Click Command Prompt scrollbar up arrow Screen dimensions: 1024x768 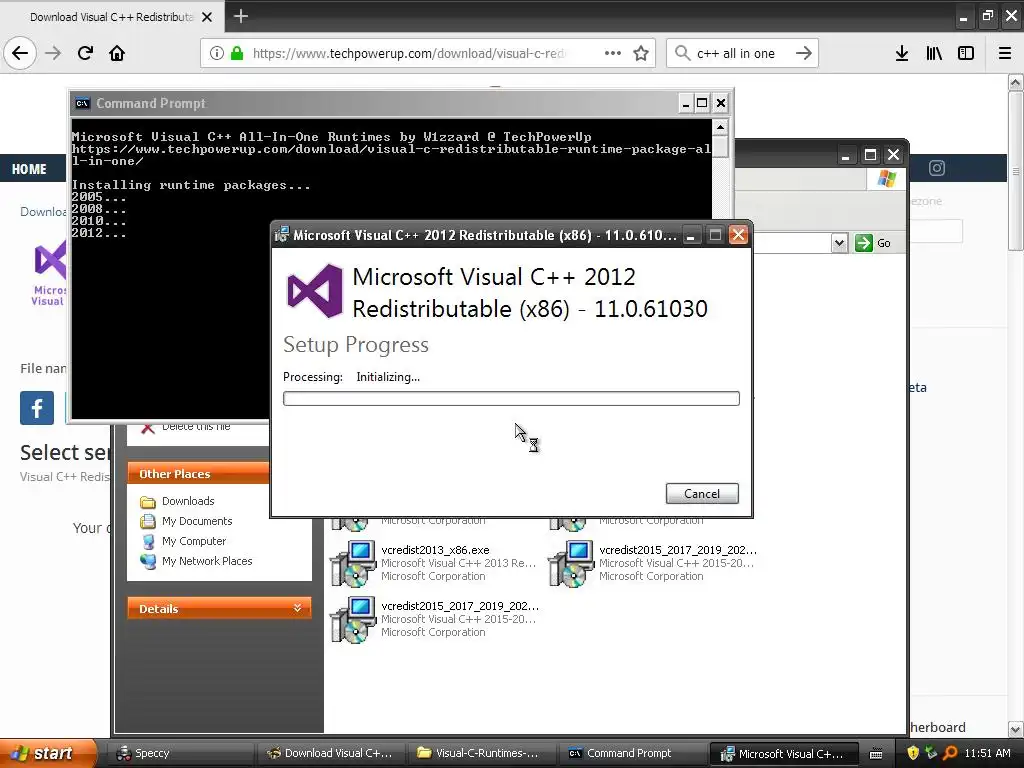coord(720,127)
